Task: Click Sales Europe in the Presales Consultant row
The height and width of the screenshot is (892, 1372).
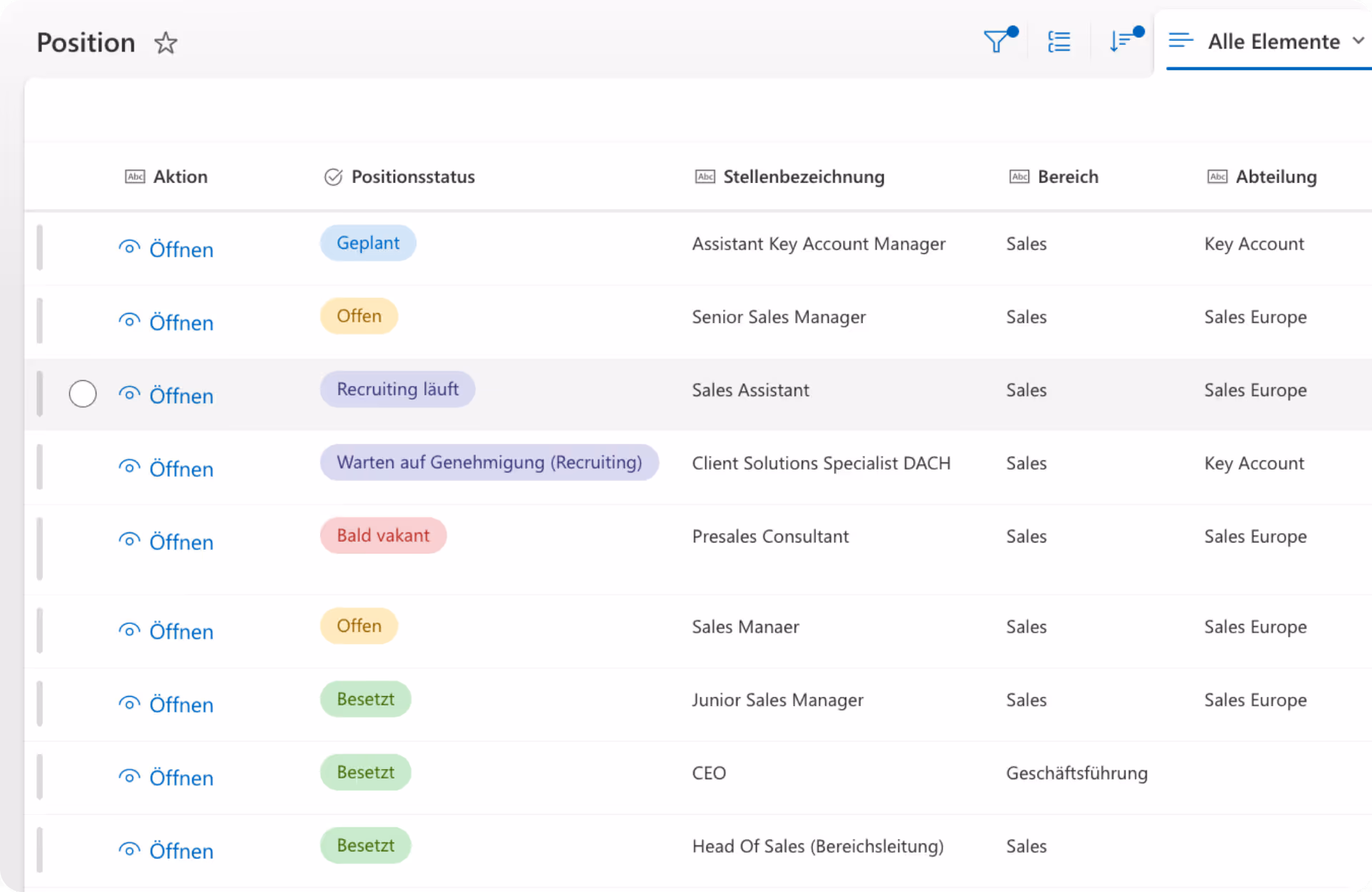Action: 1256,536
